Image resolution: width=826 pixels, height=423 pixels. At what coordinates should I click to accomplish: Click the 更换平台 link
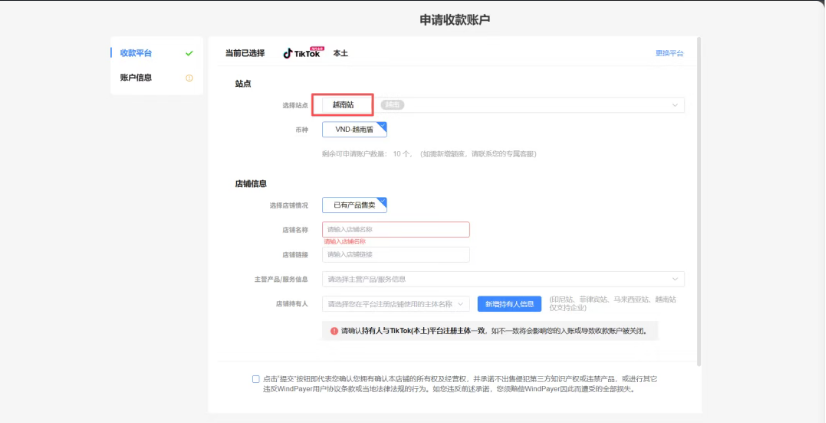click(x=670, y=53)
